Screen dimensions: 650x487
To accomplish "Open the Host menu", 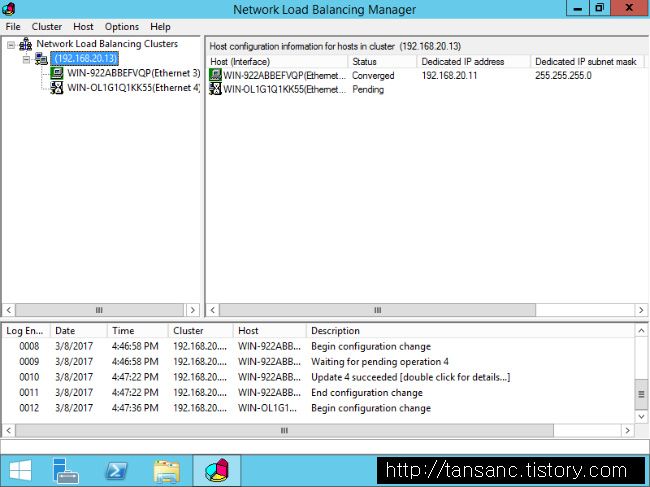I will pyautogui.click(x=83, y=27).
